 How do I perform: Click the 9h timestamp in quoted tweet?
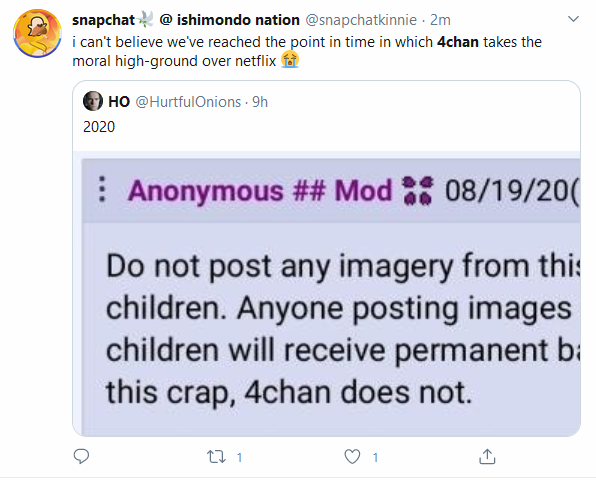click(260, 101)
